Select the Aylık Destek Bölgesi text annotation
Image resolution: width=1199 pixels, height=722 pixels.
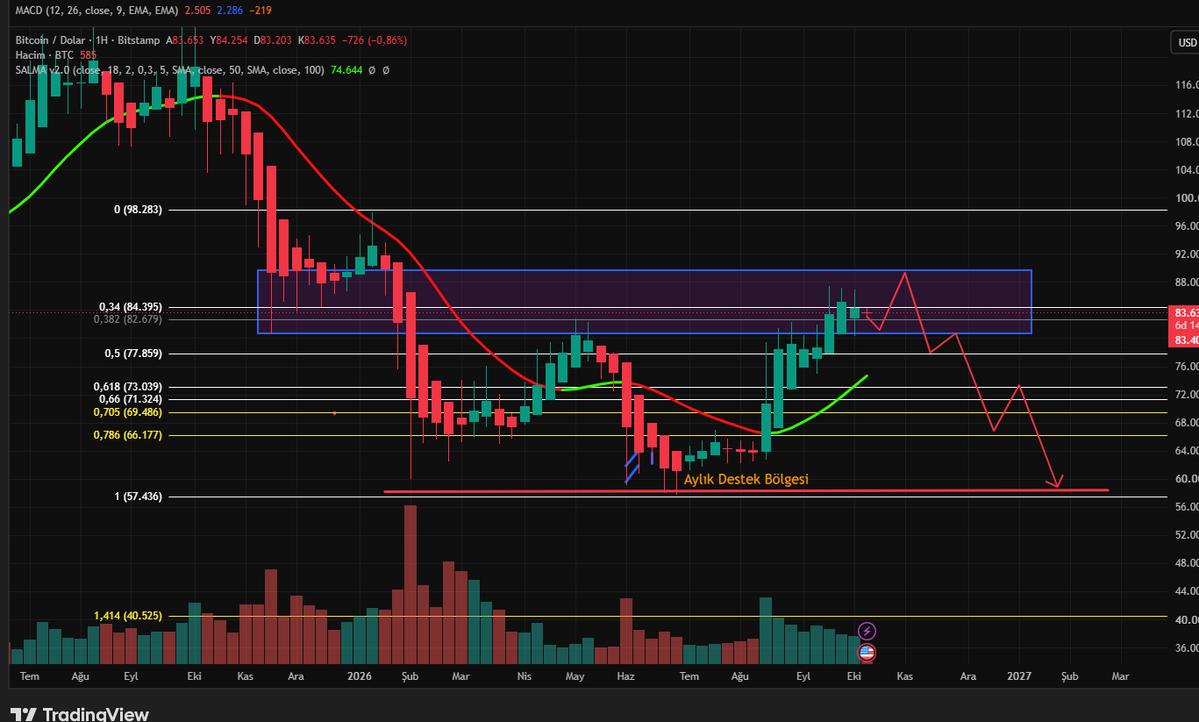[x=746, y=479]
